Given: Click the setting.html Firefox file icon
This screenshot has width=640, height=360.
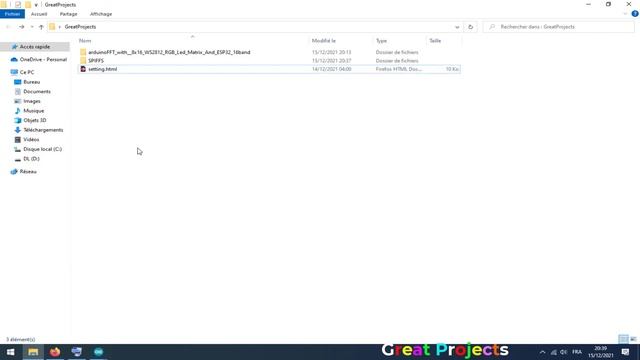Looking at the screenshot, I should (x=83, y=69).
